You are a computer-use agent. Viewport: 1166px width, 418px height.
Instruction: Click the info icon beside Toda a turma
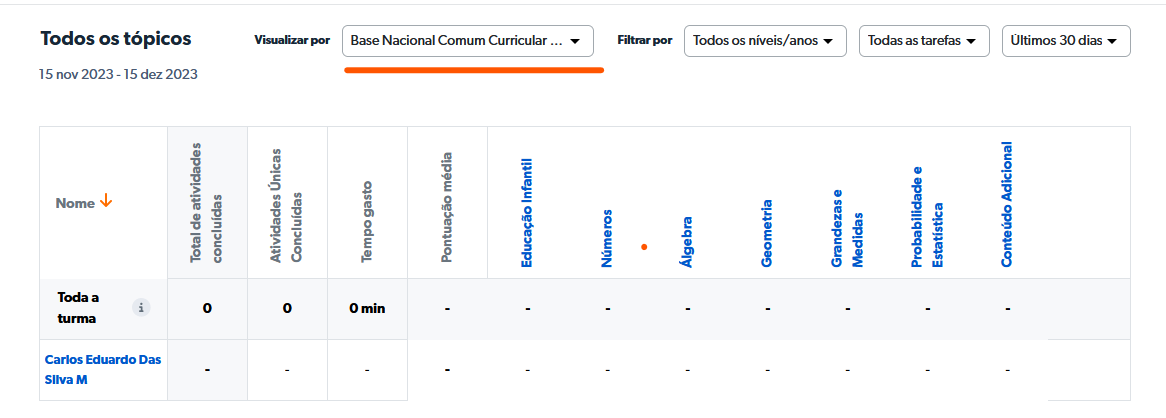click(142, 308)
